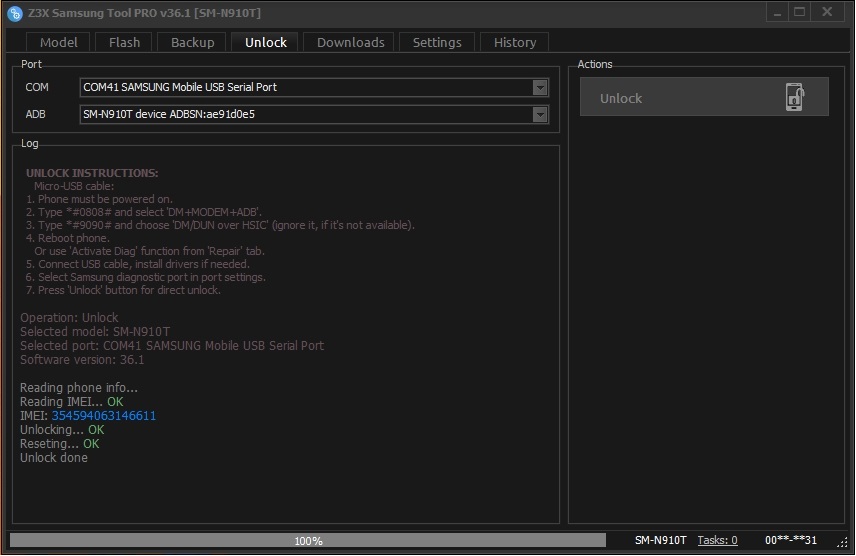Image resolution: width=856 pixels, height=556 pixels.
Task: Expand the ADB device dropdown arrow
Action: pos(540,115)
